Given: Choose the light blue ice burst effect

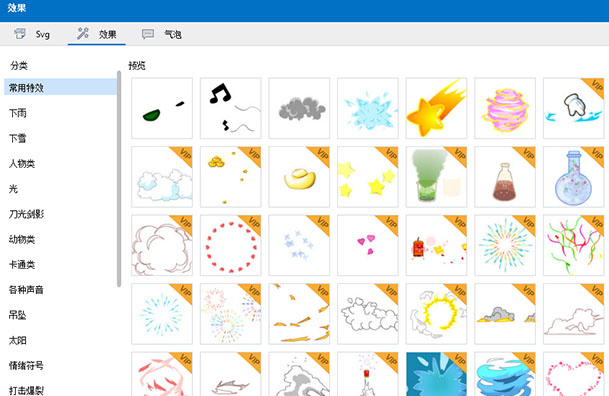Looking at the screenshot, I should [368, 108].
